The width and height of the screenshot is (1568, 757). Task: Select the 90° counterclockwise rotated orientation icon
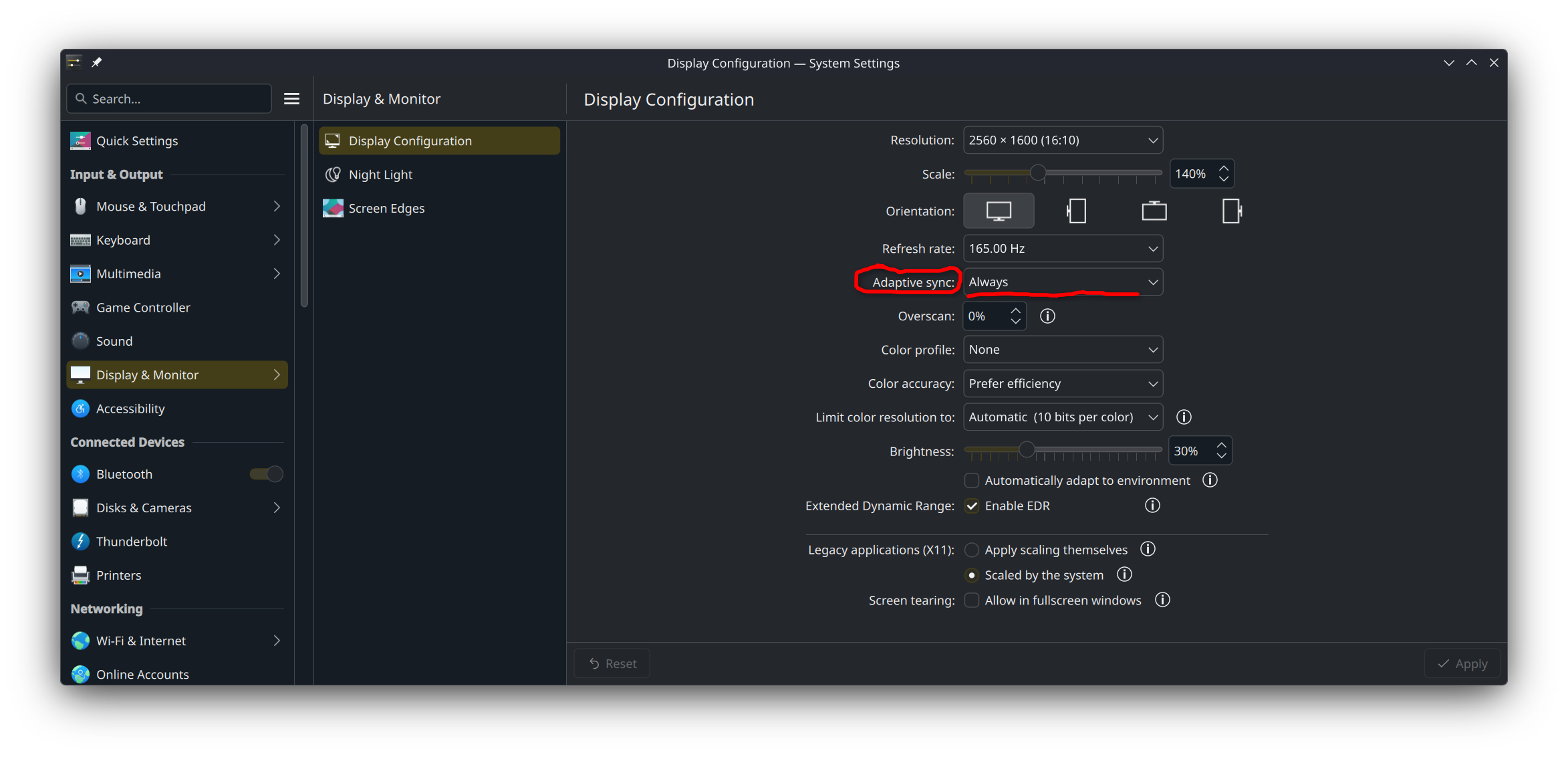(x=1231, y=211)
